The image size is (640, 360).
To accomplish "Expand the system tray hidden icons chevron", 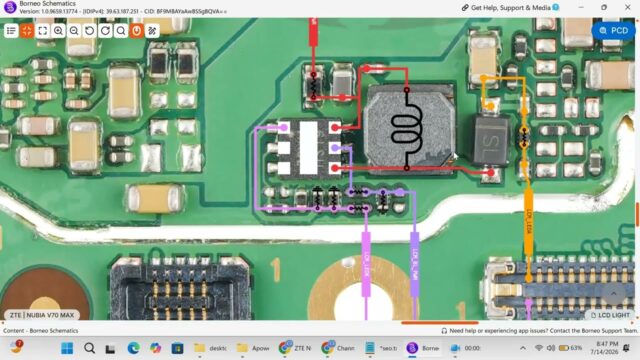I will coord(522,348).
